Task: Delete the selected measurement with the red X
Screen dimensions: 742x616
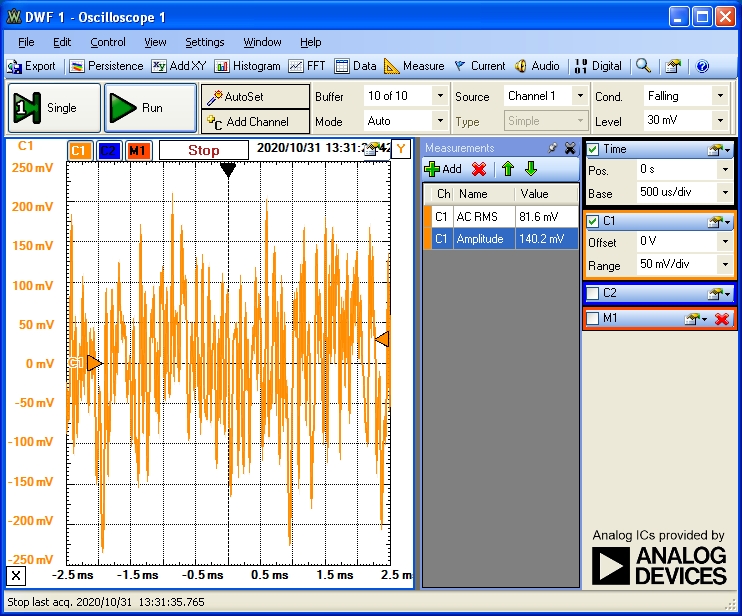Action: [479, 169]
